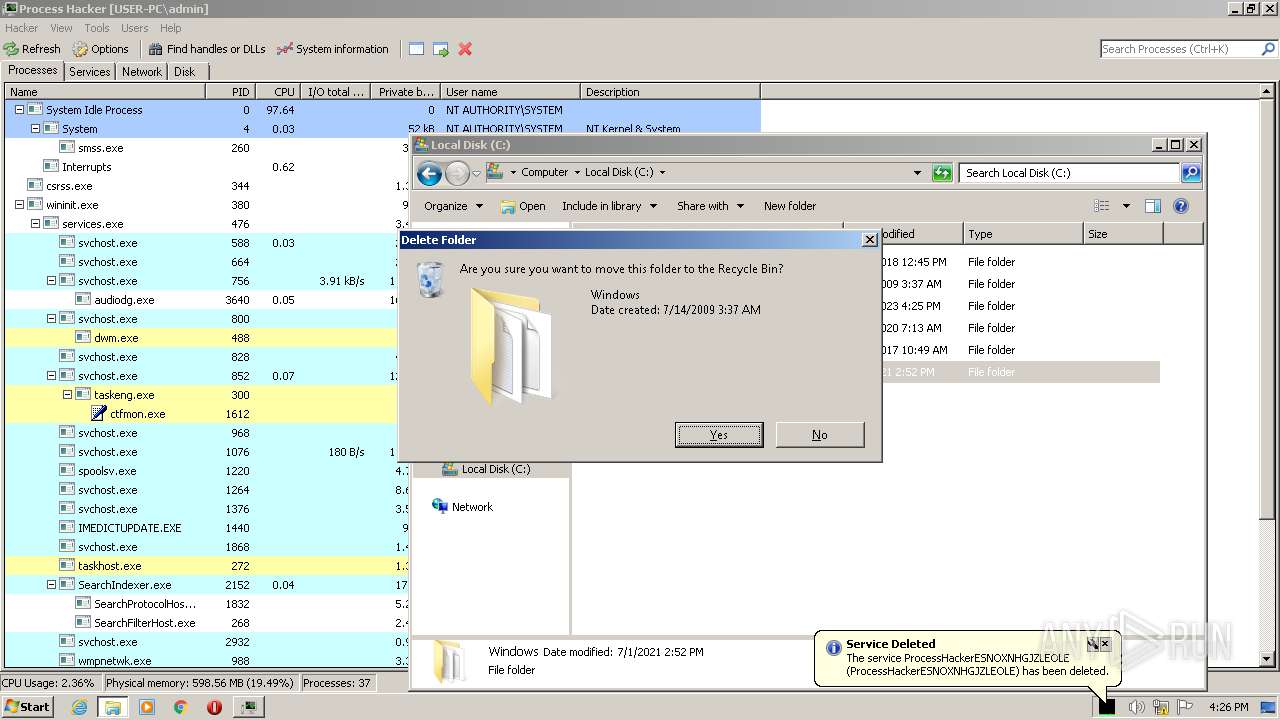The height and width of the screenshot is (720, 1280).
Task: Open the Tools menu
Action: point(97,28)
